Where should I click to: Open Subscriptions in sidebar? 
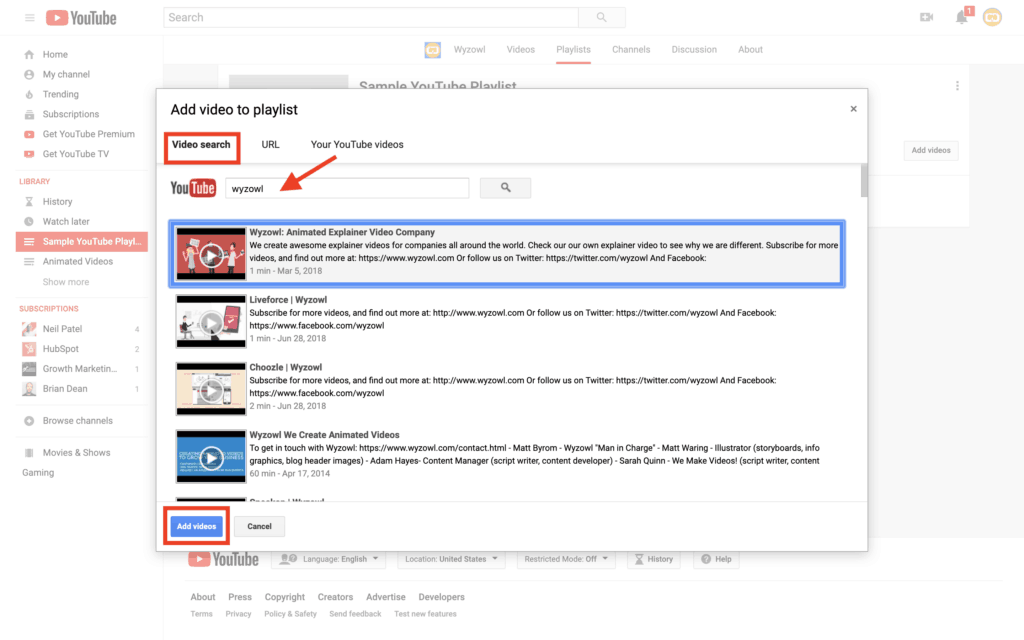tap(71, 114)
